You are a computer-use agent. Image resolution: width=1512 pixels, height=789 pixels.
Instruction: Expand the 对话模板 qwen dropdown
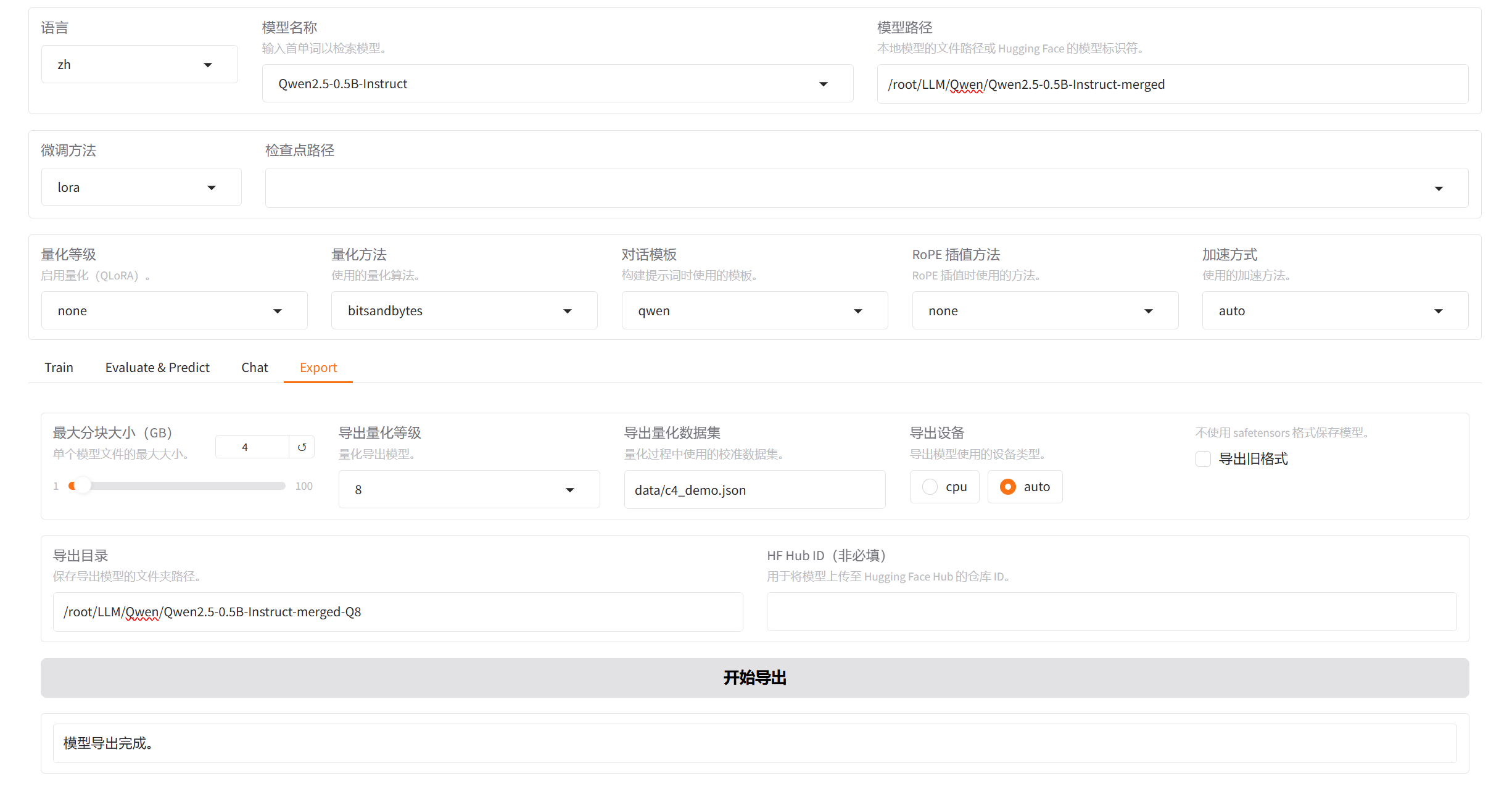(754, 311)
